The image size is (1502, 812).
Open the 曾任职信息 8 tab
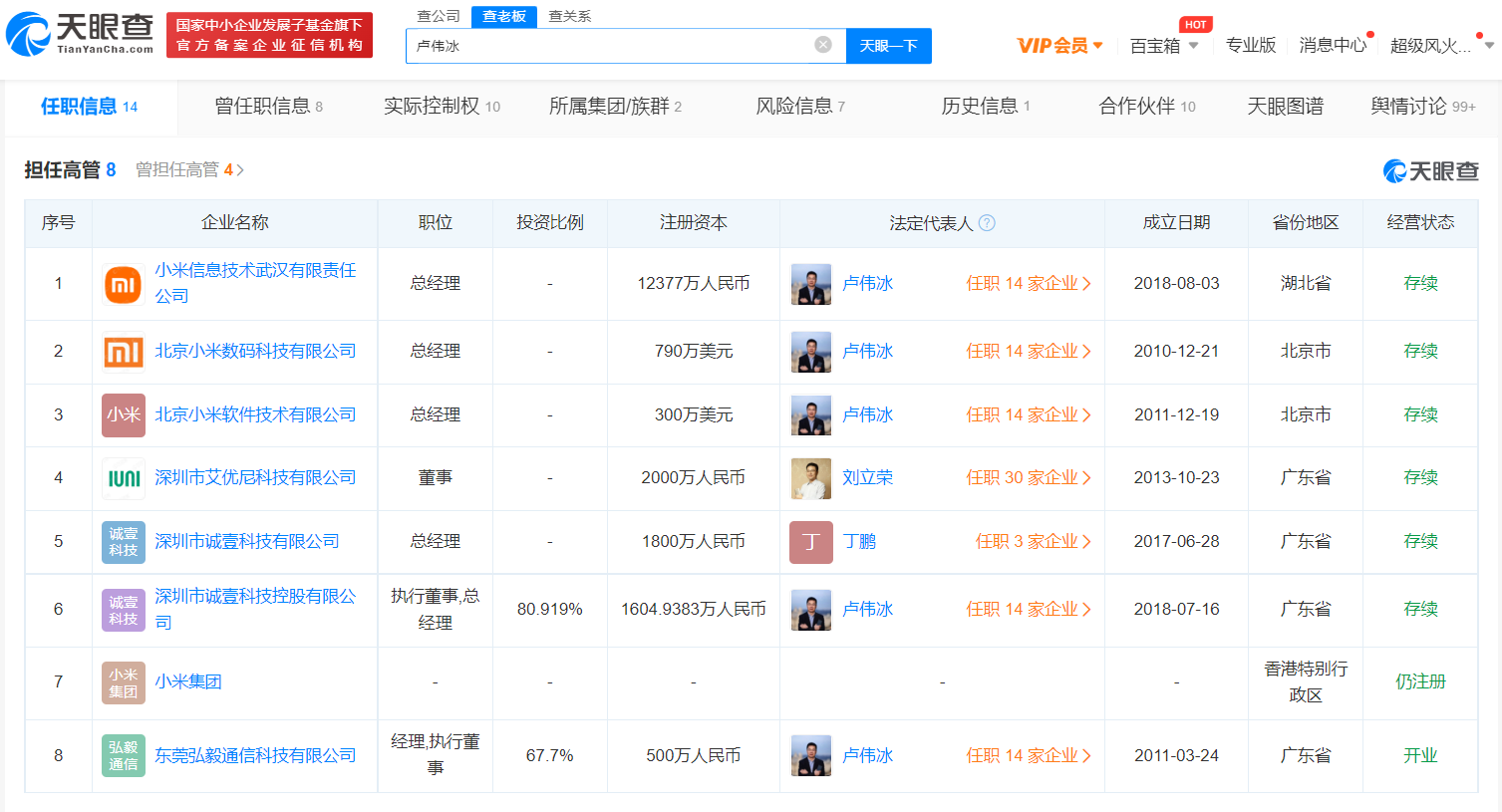coord(269,107)
